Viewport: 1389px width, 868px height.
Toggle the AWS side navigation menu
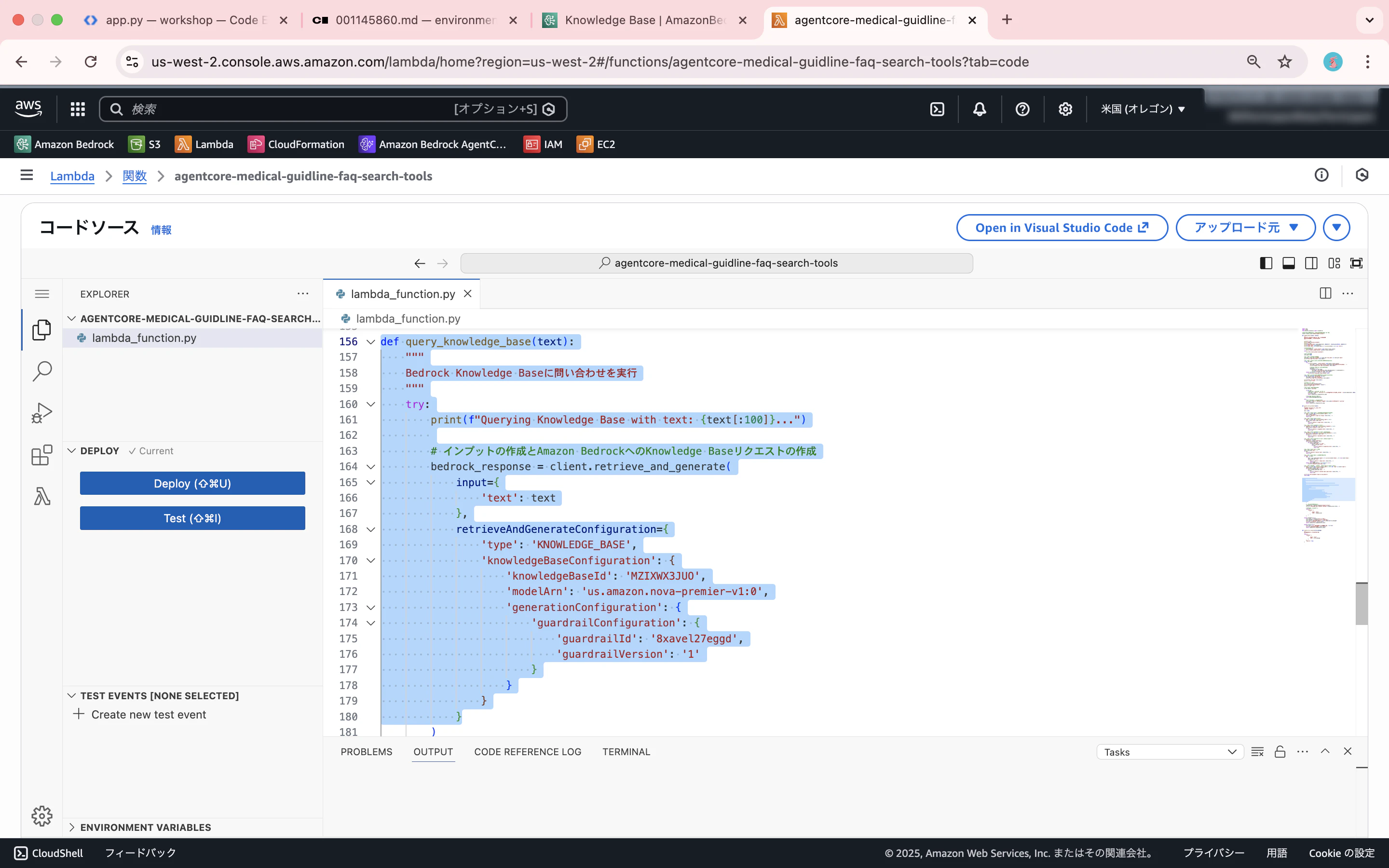[x=27, y=175]
